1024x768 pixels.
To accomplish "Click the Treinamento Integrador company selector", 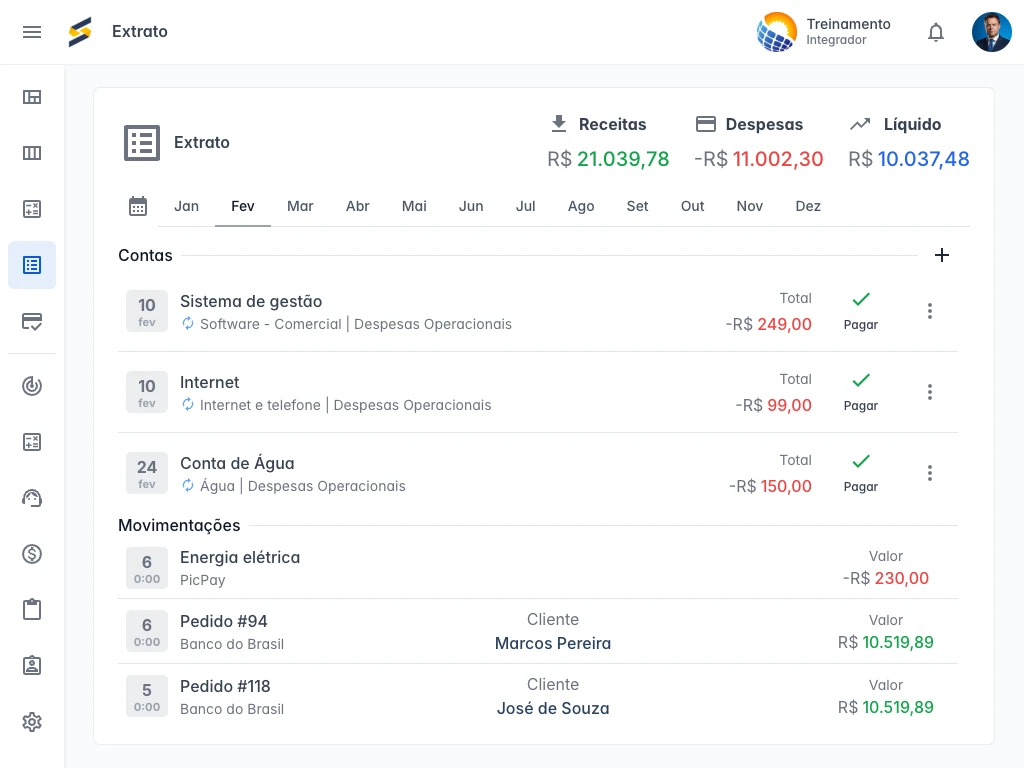I will pos(825,32).
